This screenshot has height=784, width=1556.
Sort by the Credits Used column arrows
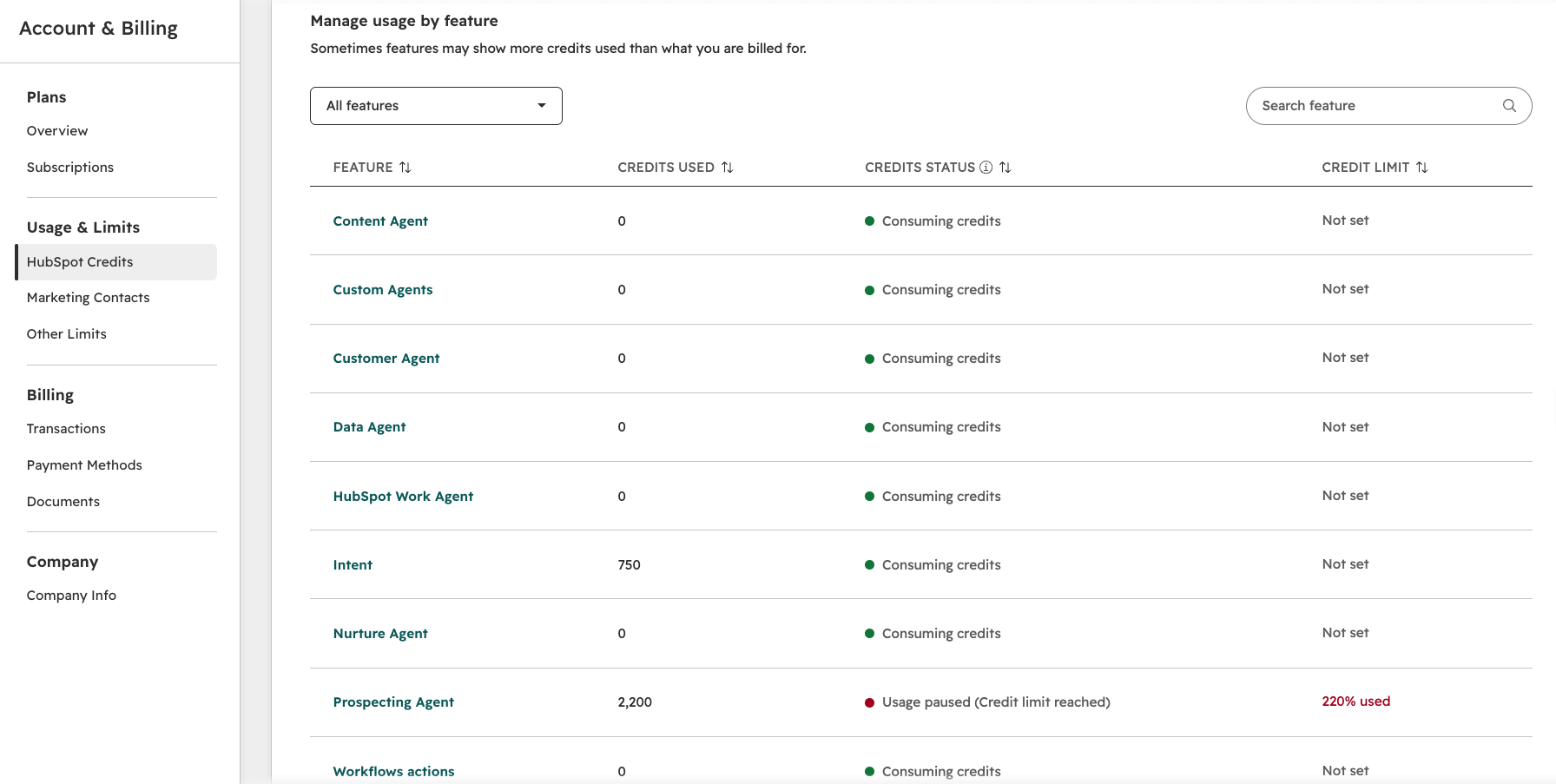point(728,168)
